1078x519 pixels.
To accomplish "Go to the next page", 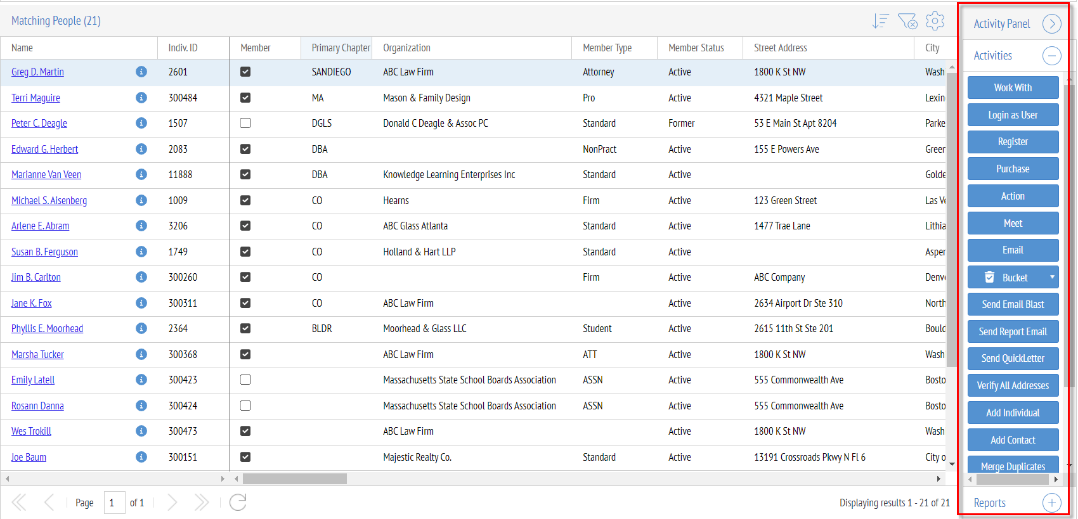I will tap(172, 503).
